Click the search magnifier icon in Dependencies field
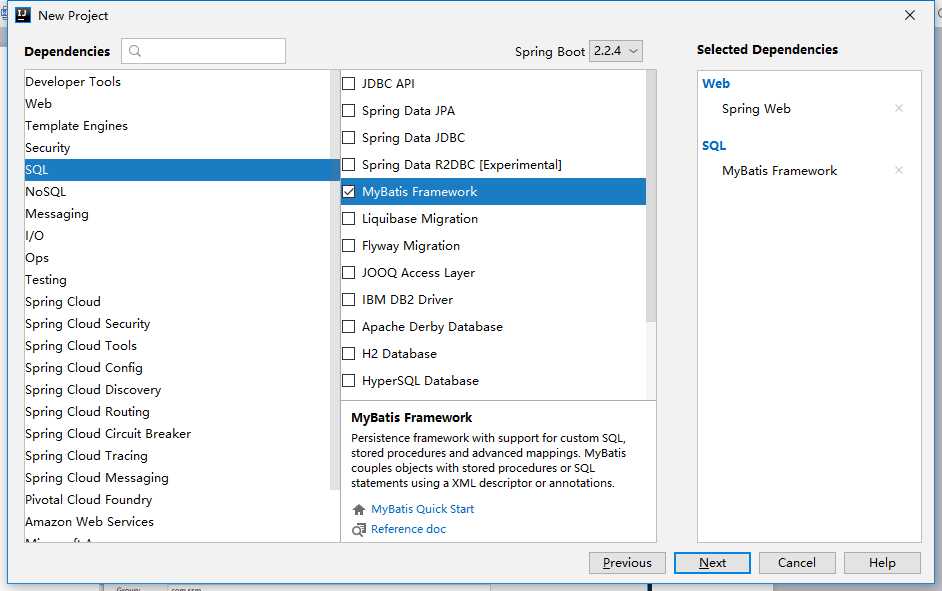Image resolution: width=942 pixels, height=591 pixels. pyautogui.click(x=135, y=51)
